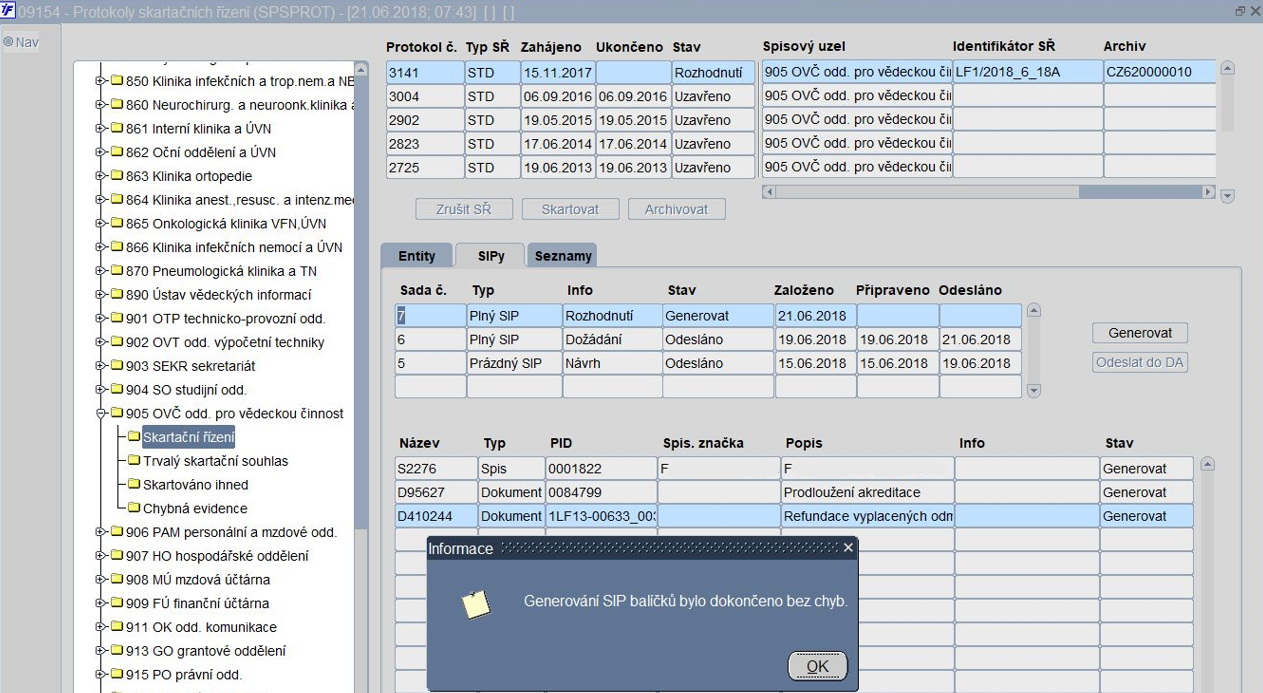Click the application logo icon in title bar
The width and height of the screenshot is (1263, 693).
[x=8, y=10]
